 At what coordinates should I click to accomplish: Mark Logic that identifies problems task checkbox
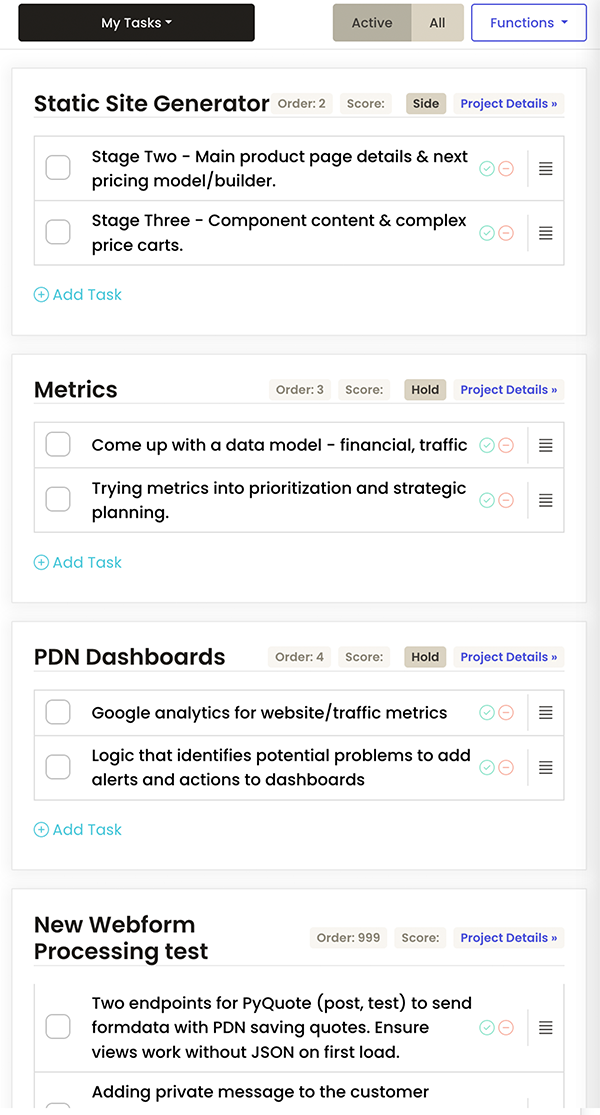58,767
